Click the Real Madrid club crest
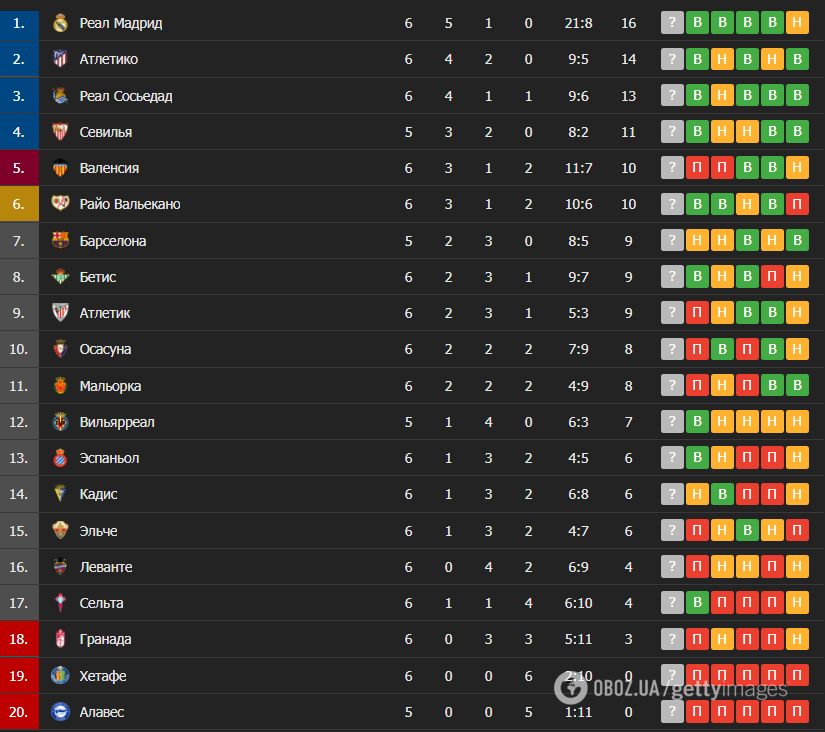This screenshot has height=732, width=825. click(x=61, y=23)
